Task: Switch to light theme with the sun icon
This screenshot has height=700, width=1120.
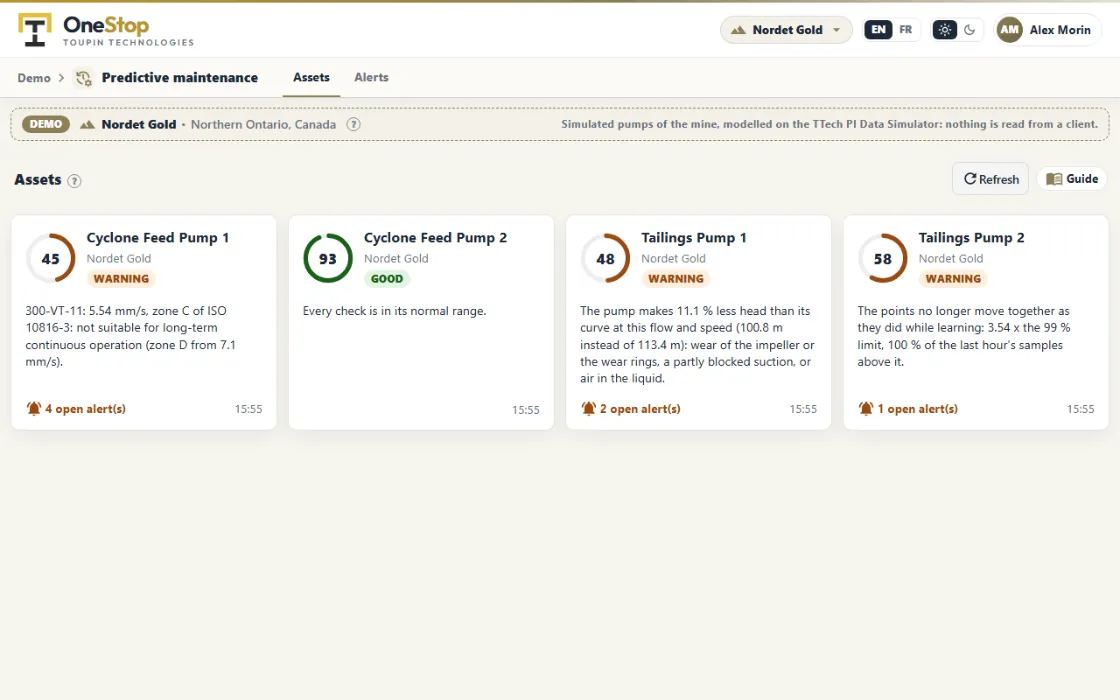Action: pyautogui.click(x=944, y=30)
